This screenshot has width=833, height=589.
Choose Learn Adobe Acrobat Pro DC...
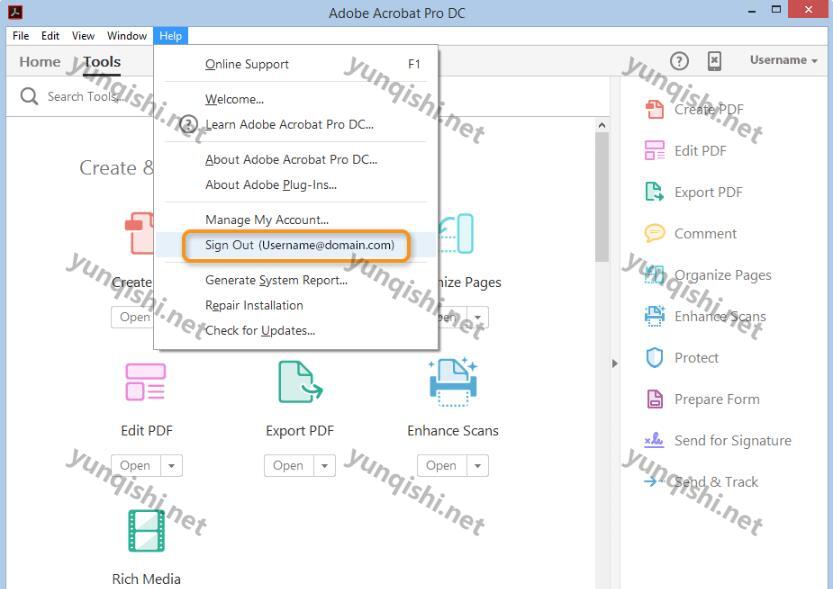(296, 124)
